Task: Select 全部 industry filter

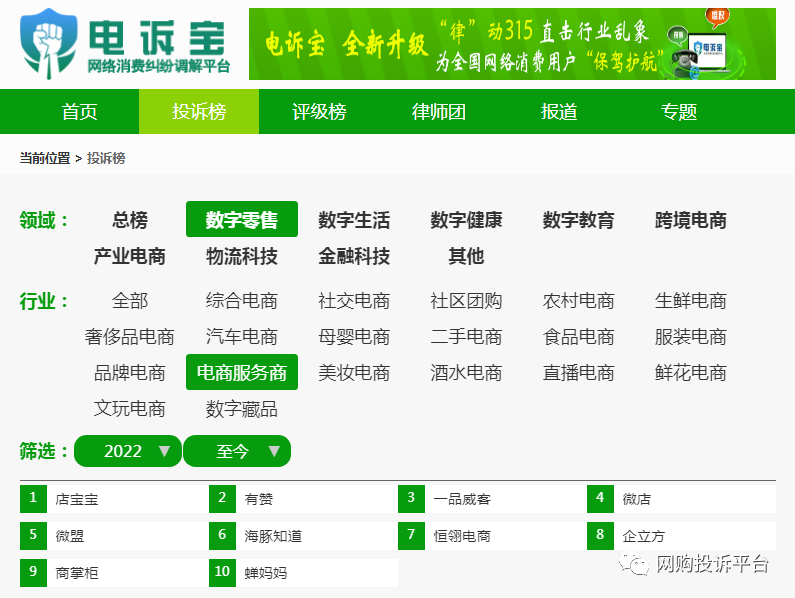Action: pyautogui.click(x=130, y=301)
